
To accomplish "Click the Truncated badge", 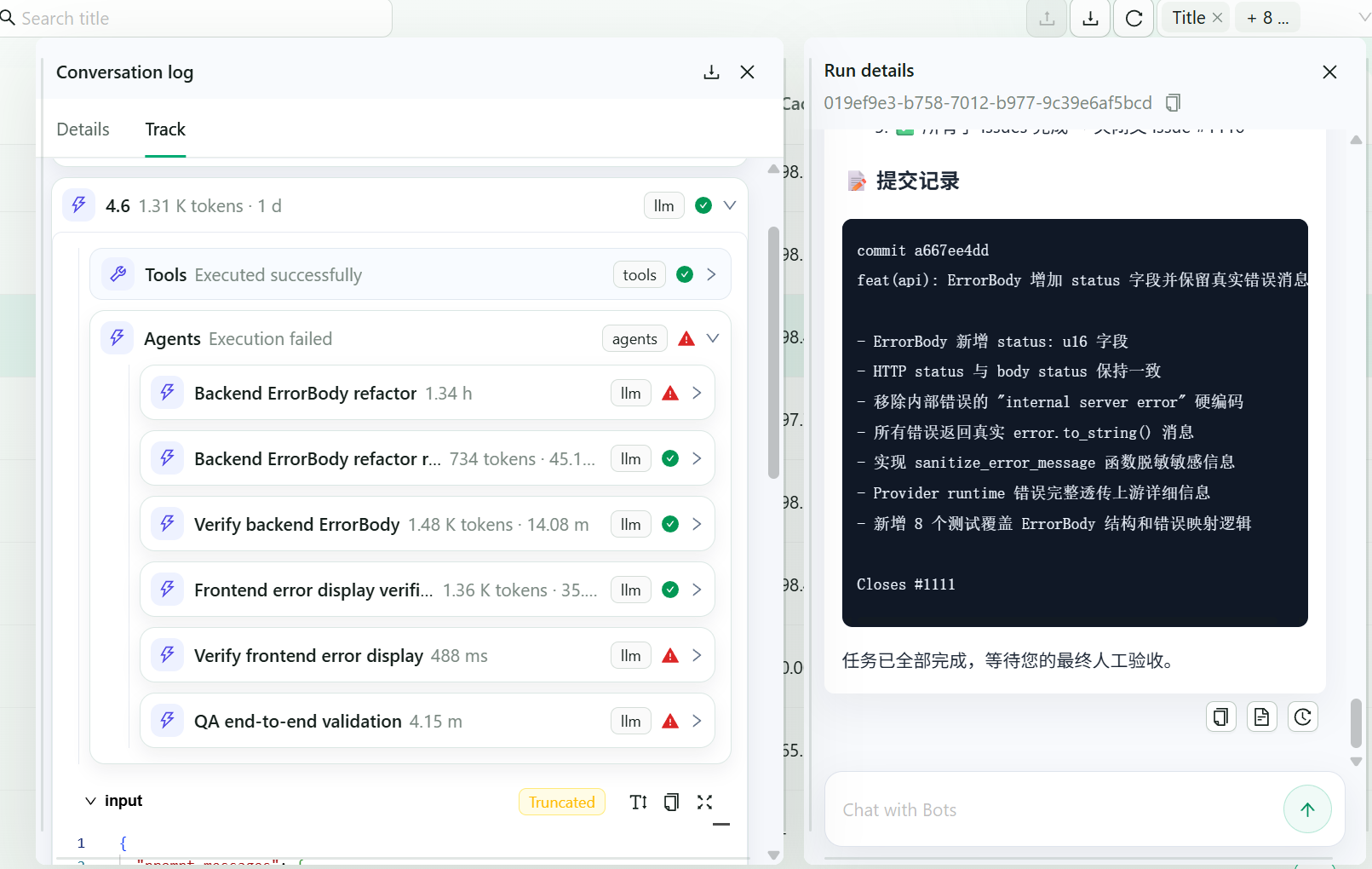I will (x=562, y=802).
